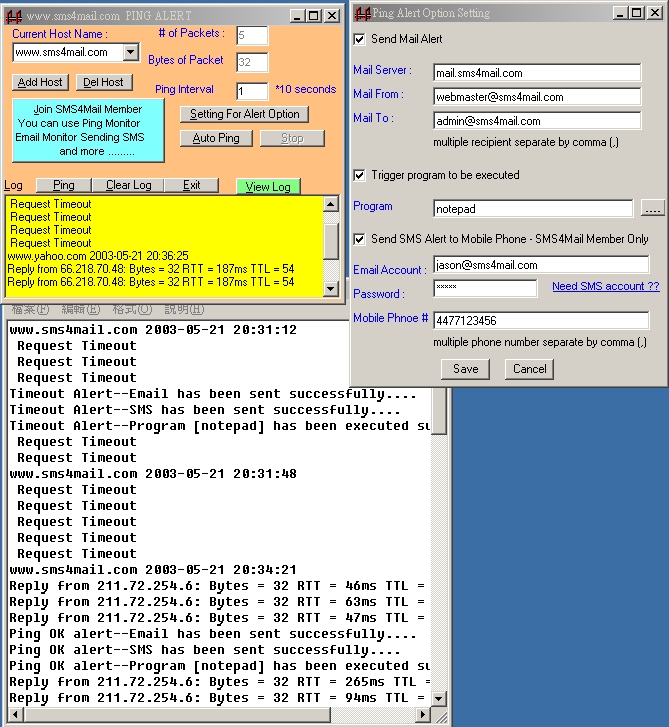The height and width of the screenshot is (727, 669).
Task: Click 'Ping OK alert--SMS has been sent' line
Action: [205, 650]
